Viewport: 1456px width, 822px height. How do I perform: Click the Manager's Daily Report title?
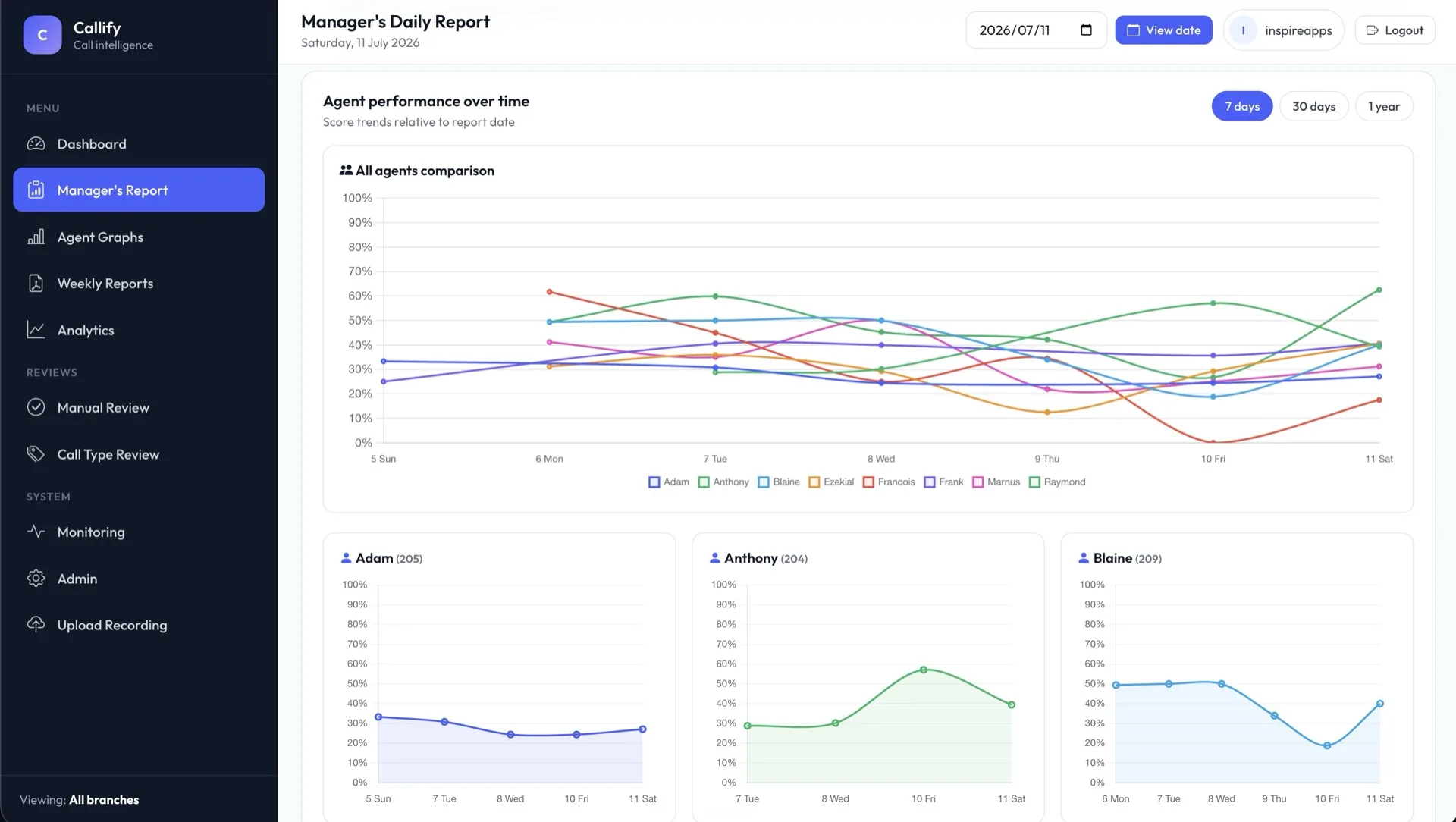[395, 22]
